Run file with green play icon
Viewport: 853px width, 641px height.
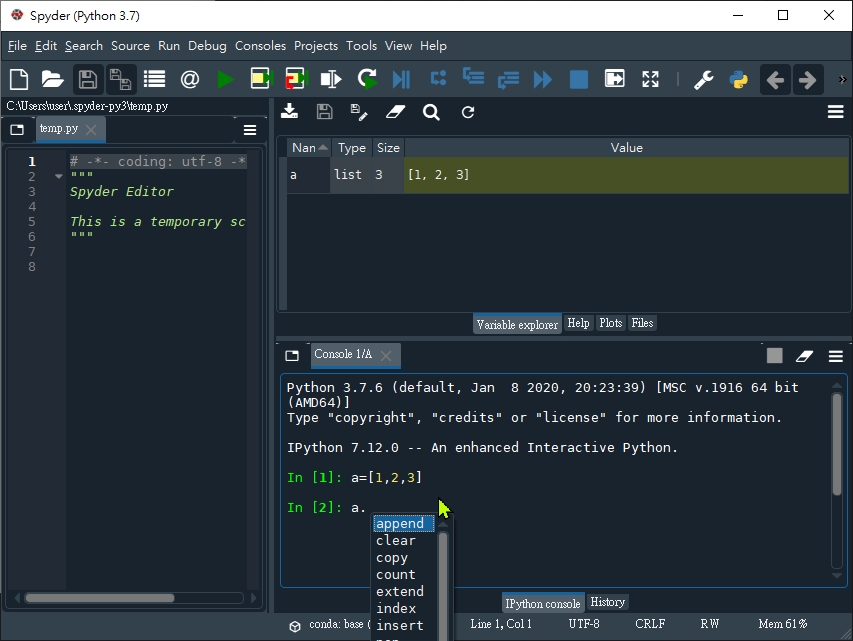pyautogui.click(x=225, y=79)
